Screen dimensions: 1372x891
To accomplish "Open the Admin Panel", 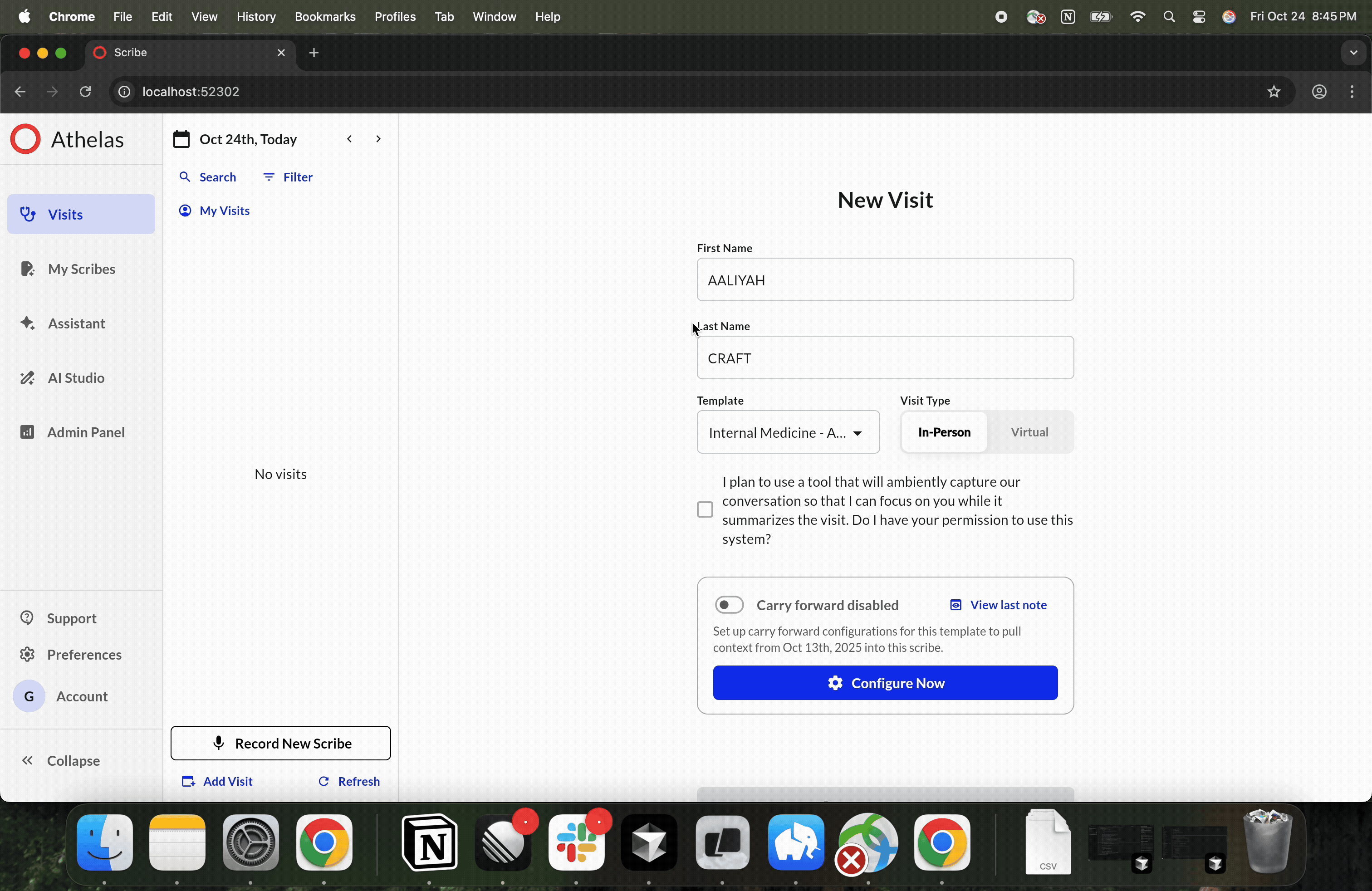I will click(x=87, y=432).
